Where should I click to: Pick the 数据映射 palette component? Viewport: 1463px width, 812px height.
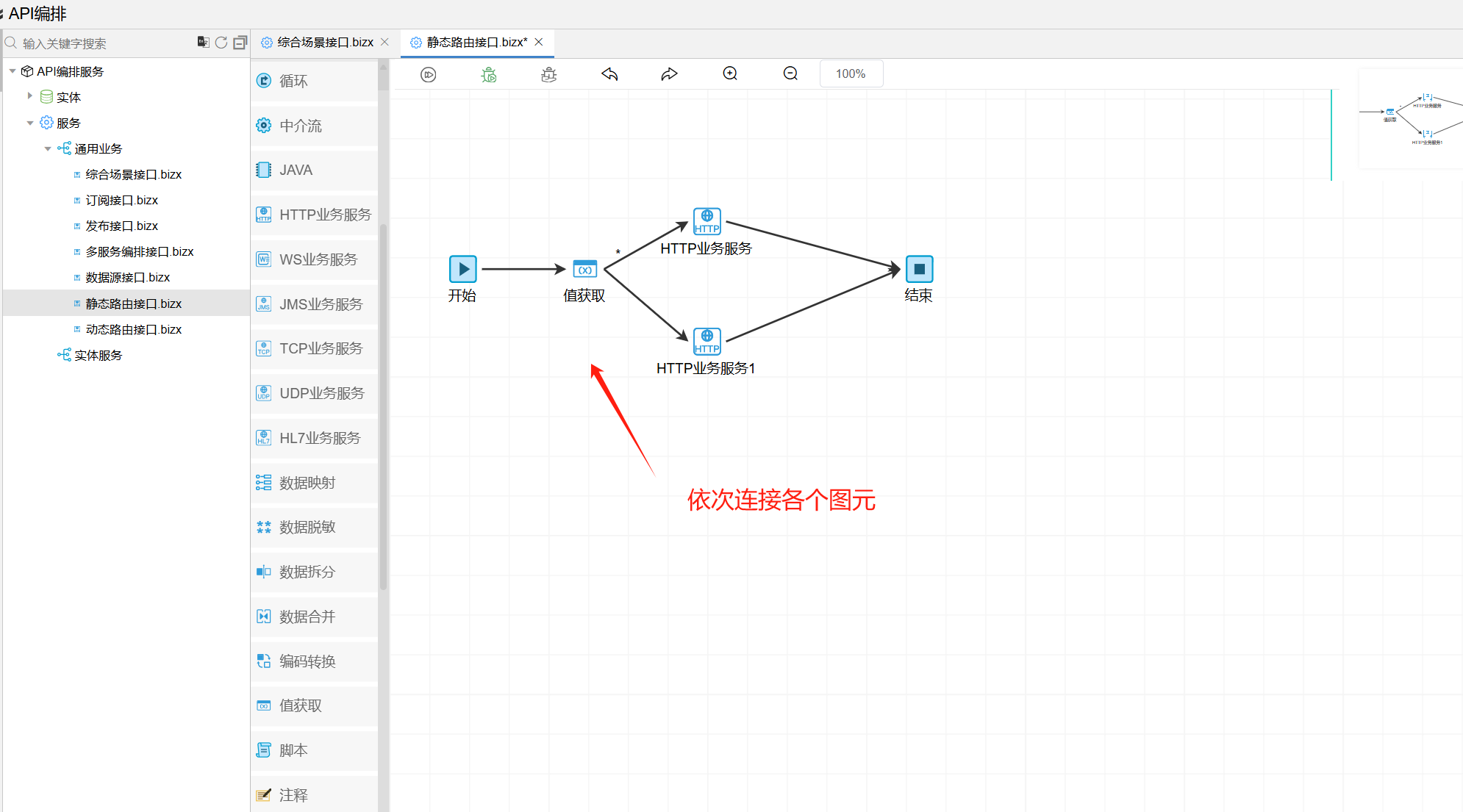(x=307, y=483)
